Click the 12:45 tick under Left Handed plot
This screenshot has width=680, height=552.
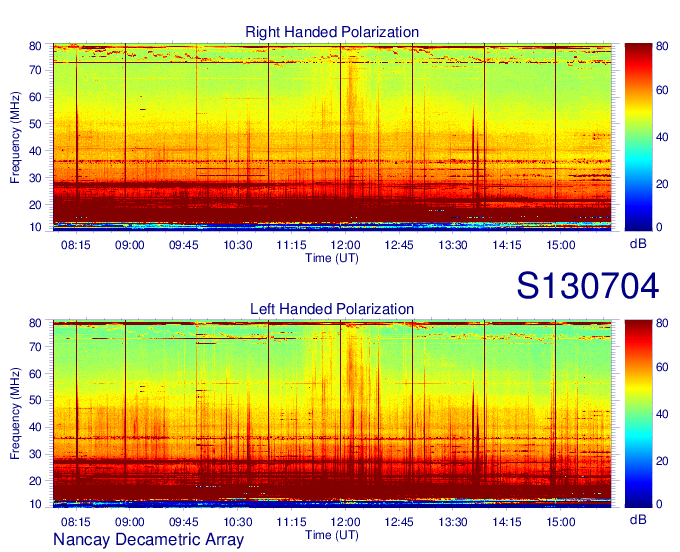(x=399, y=522)
